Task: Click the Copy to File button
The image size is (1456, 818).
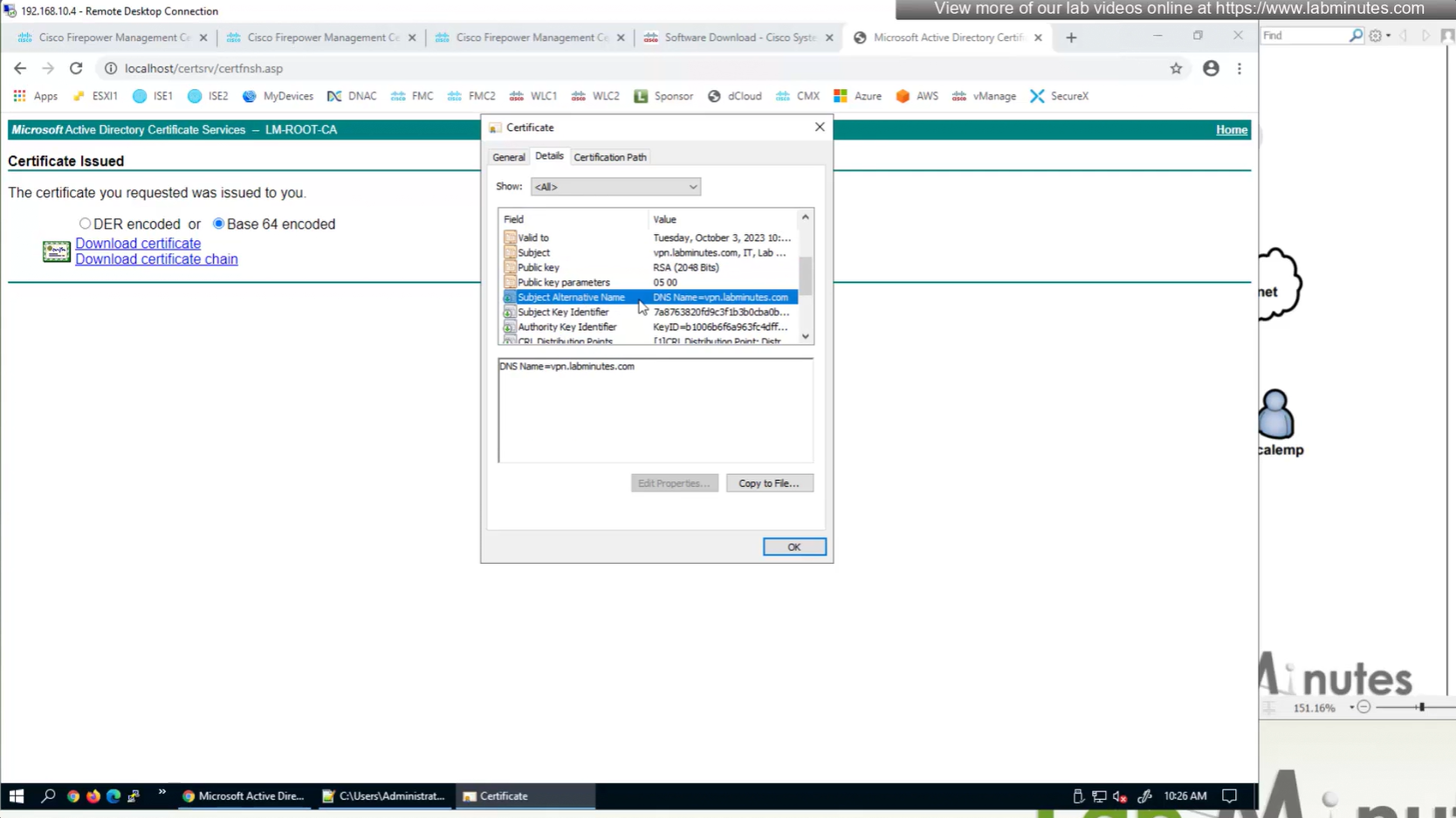Action: pyautogui.click(x=769, y=483)
